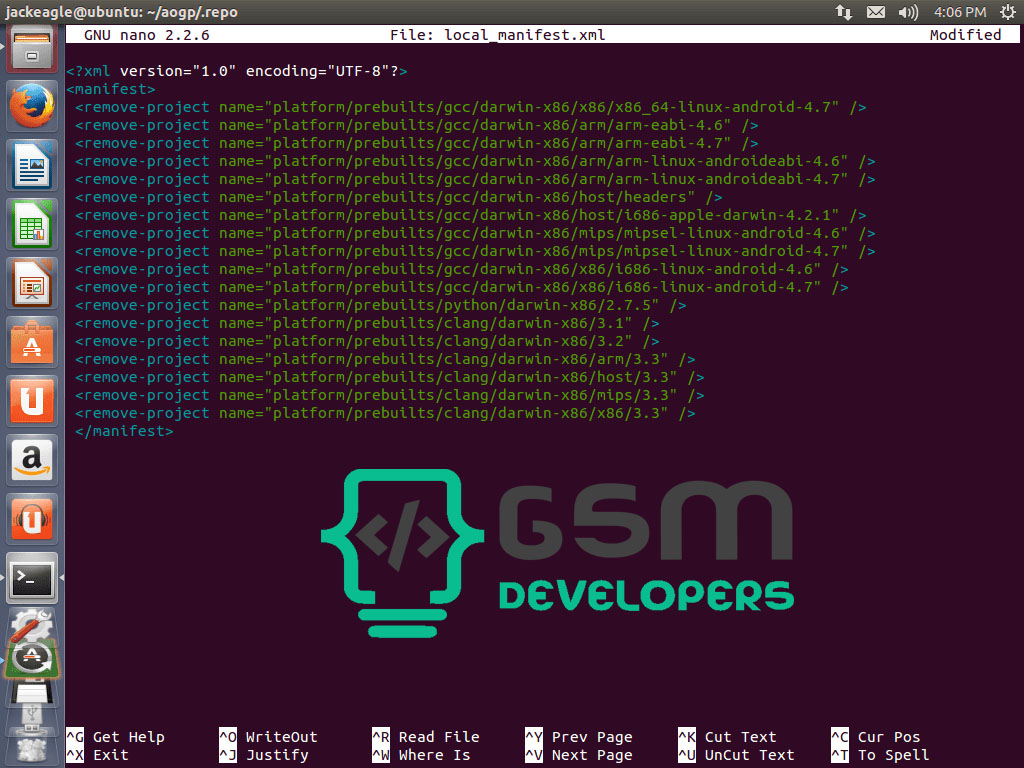Click the i686-apple-darwin-4.2.1 line
1024x768 pixels.
(471, 215)
